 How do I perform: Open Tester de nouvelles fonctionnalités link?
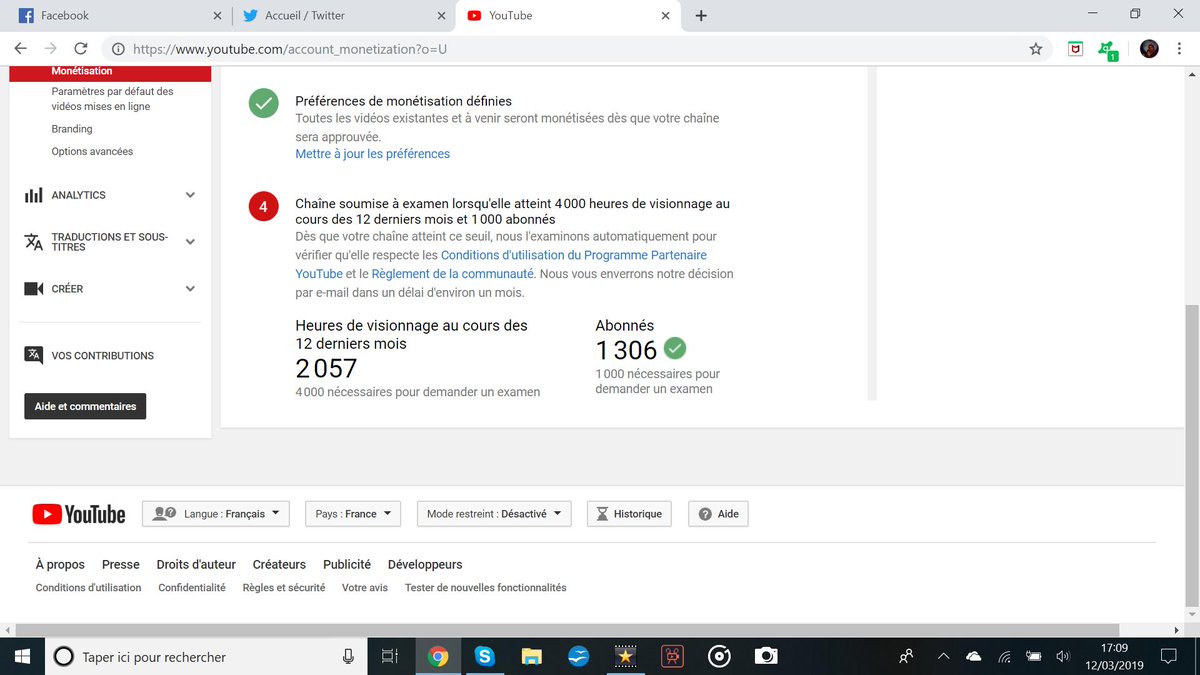(485, 588)
